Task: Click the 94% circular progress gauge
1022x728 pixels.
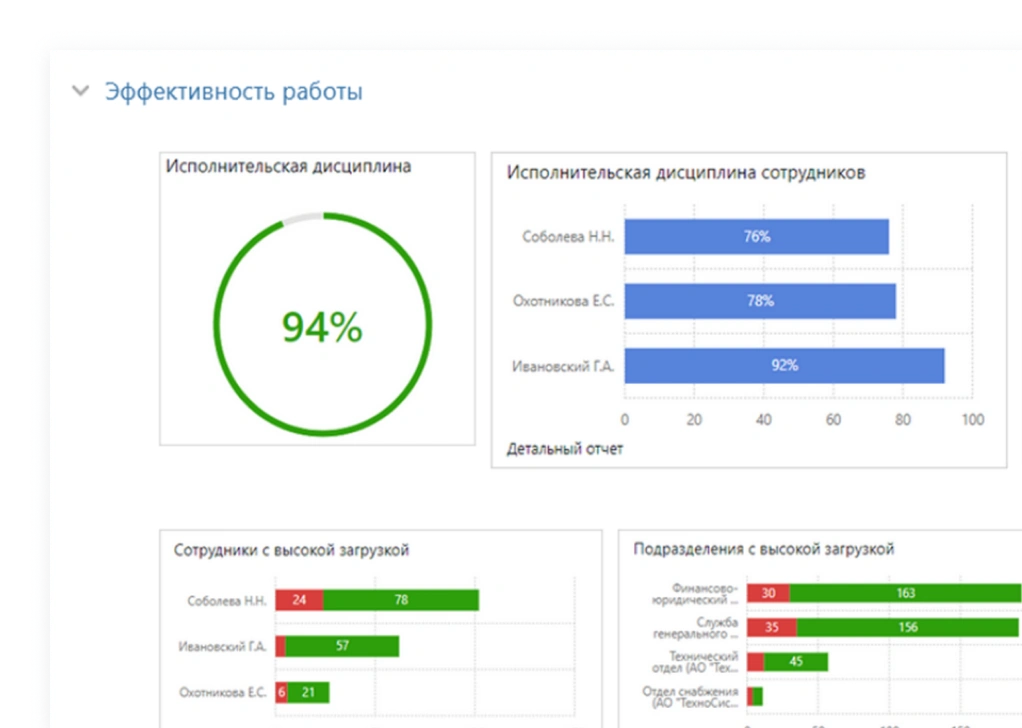Action: click(322, 327)
